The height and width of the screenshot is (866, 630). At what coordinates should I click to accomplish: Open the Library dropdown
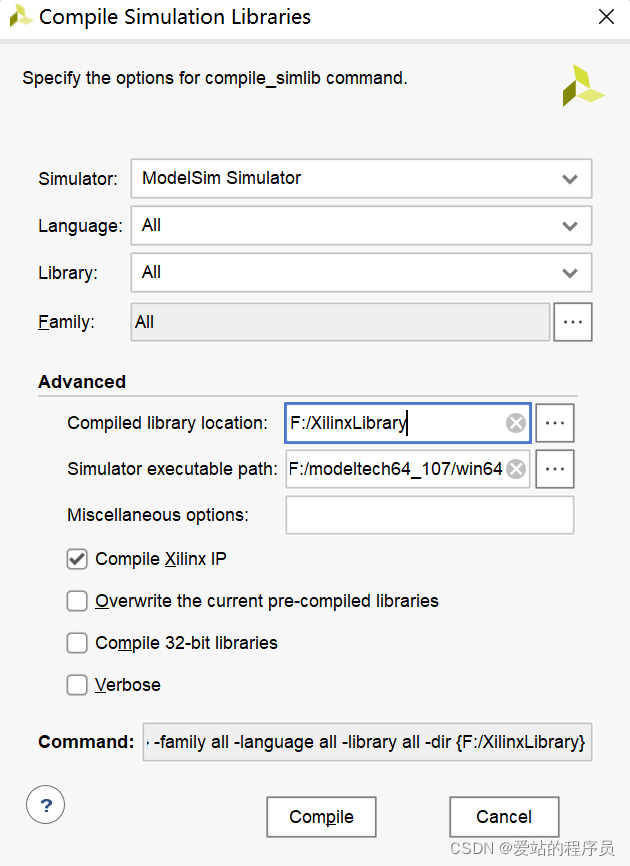tap(569, 272)
